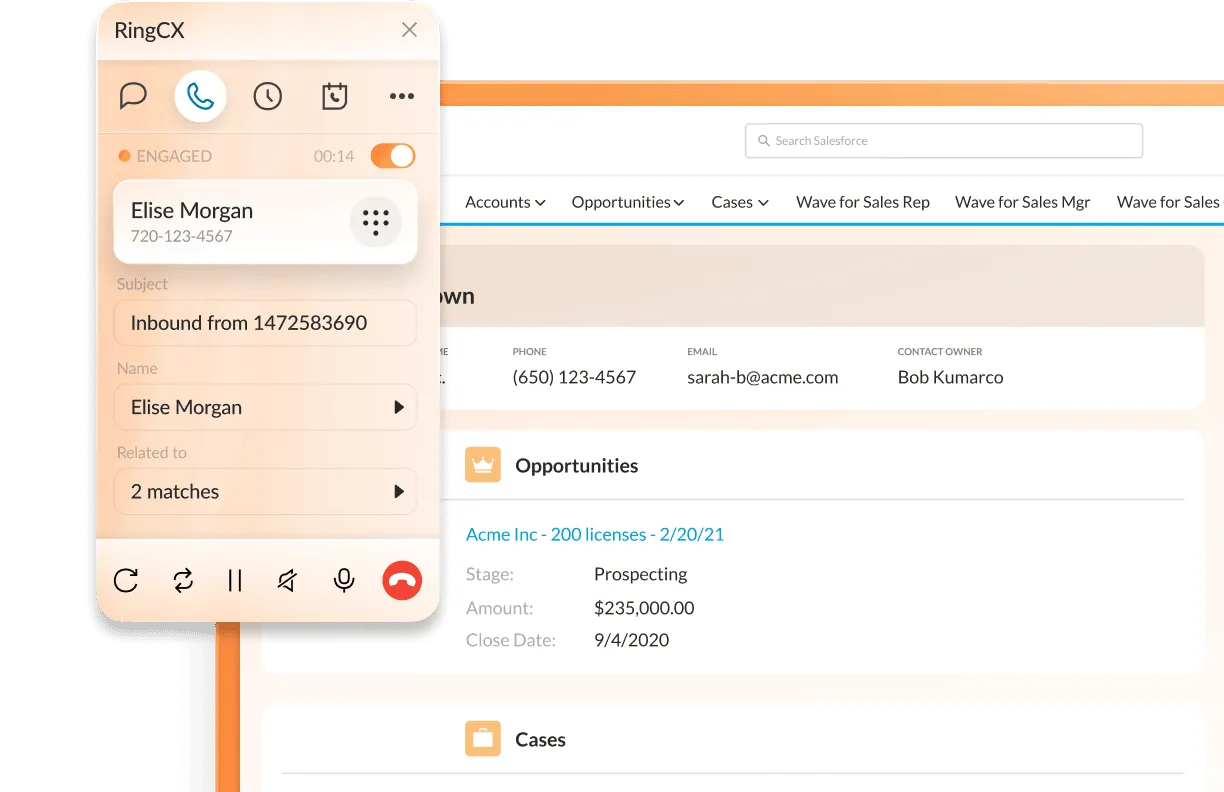Open the Acme Inc - 200 licenses opportunity

(x=595, y=534)
